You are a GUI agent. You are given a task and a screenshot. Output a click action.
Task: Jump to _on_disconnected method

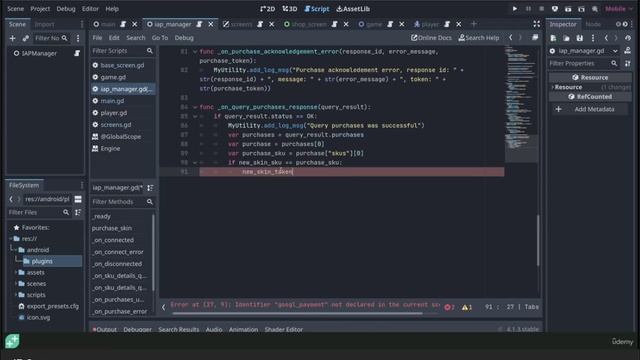[x=117, y=264]
